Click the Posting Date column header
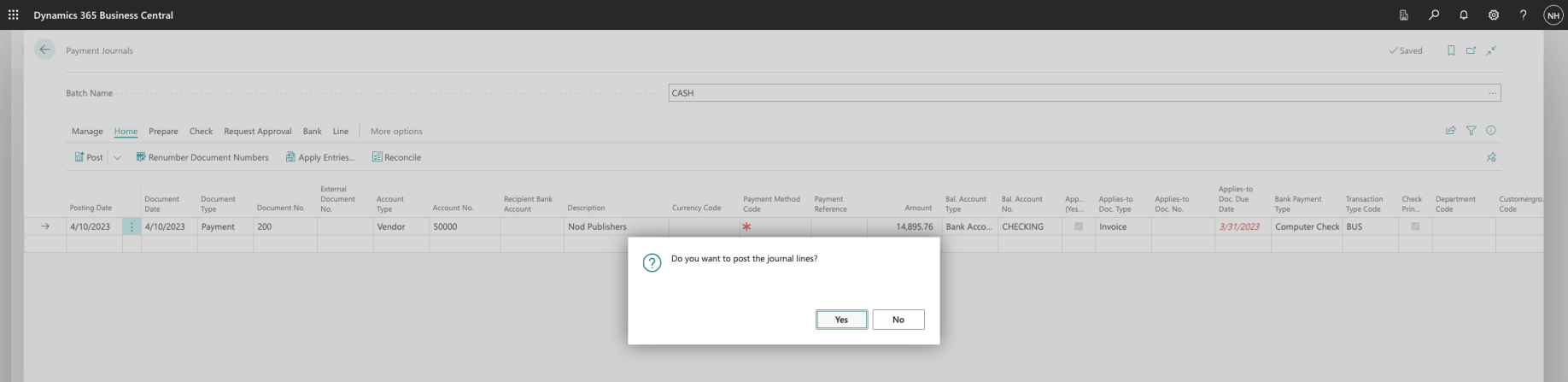 (x=91, y=208)
